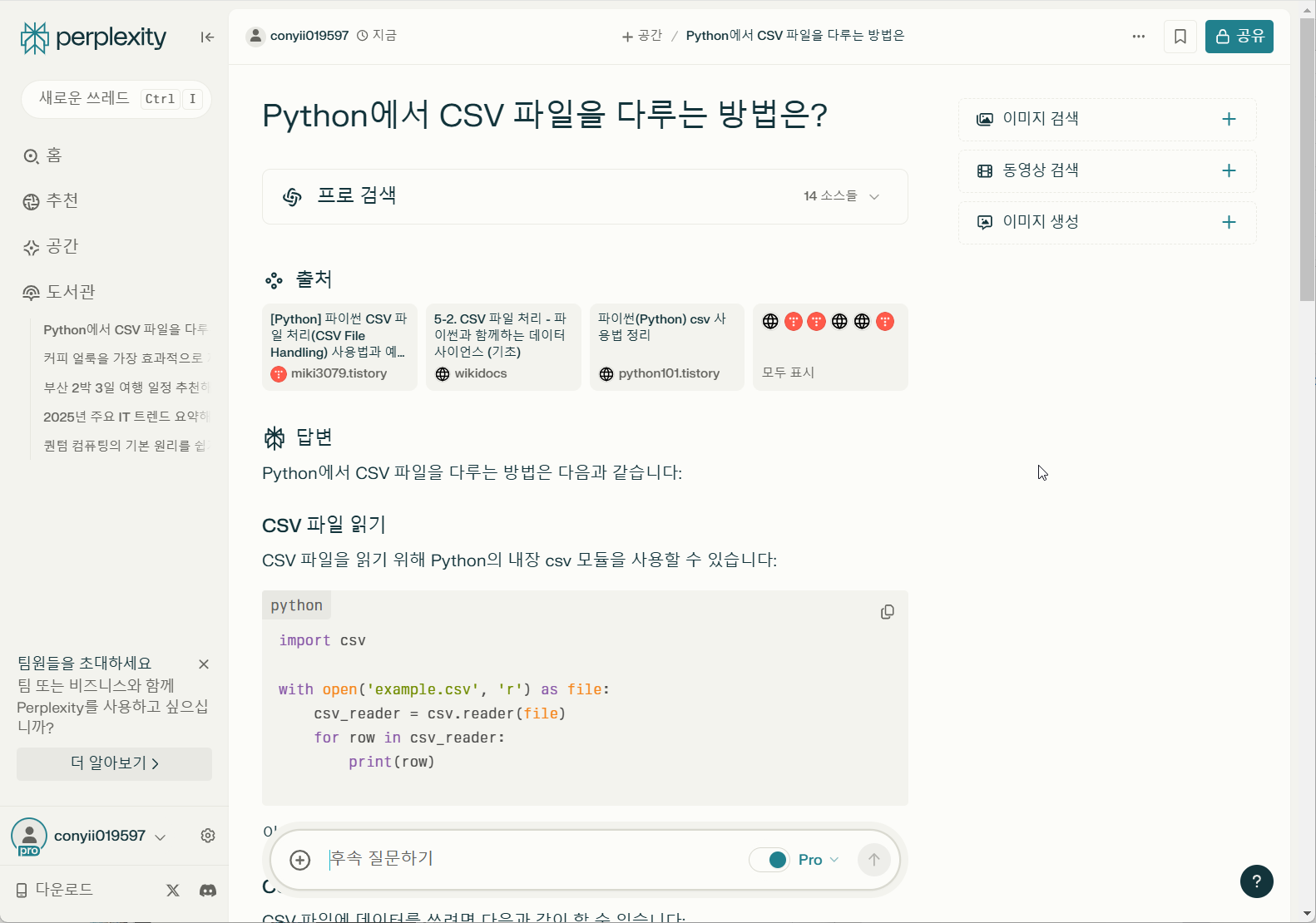Click the 답변 answer icon

(275, 437)
